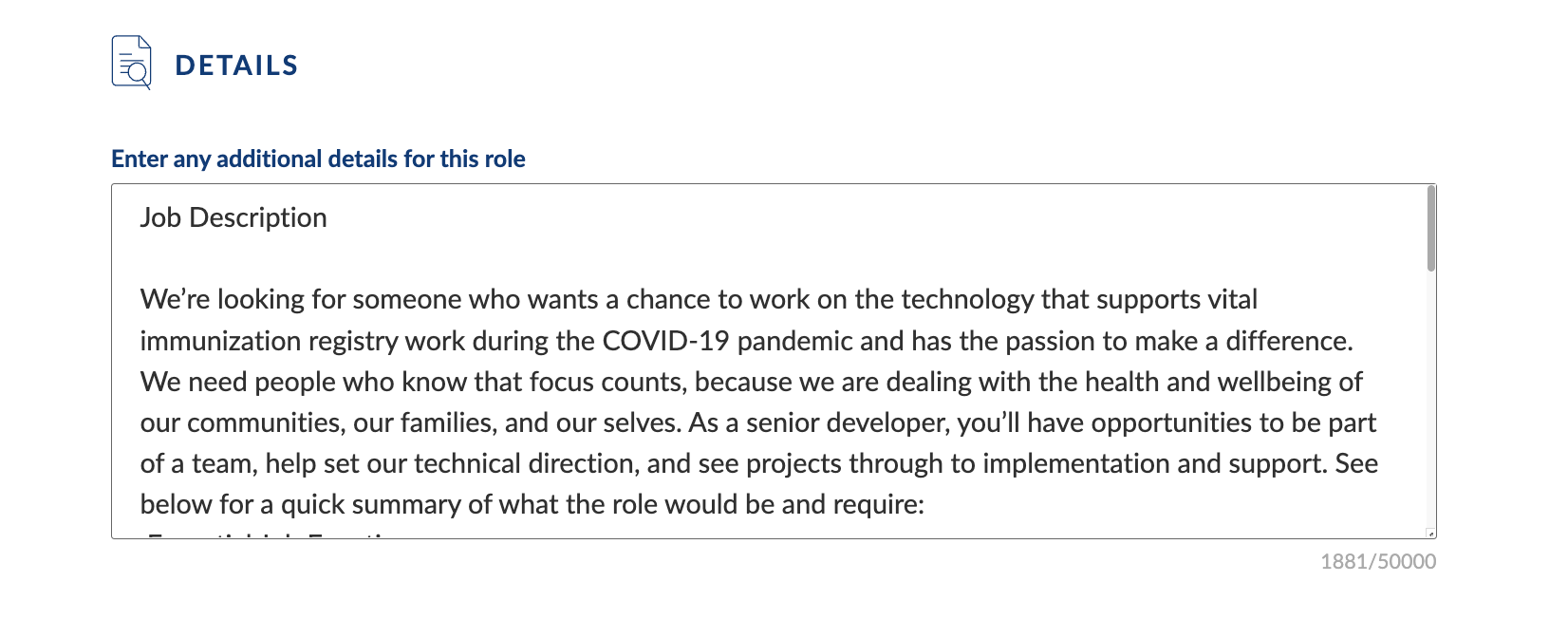This screenshot has height=638, width=1568.
Task: Click the 1881/50000 character counter
Action: pyautogui.click(x=1378, y=561)
